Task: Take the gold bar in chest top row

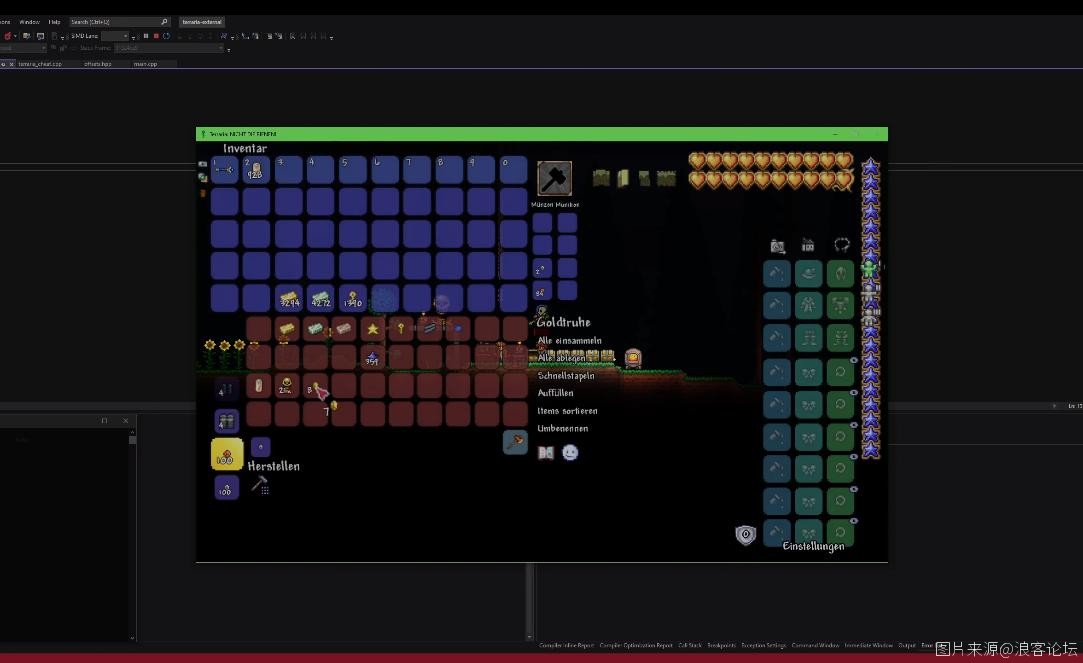Action: point(287,329)
